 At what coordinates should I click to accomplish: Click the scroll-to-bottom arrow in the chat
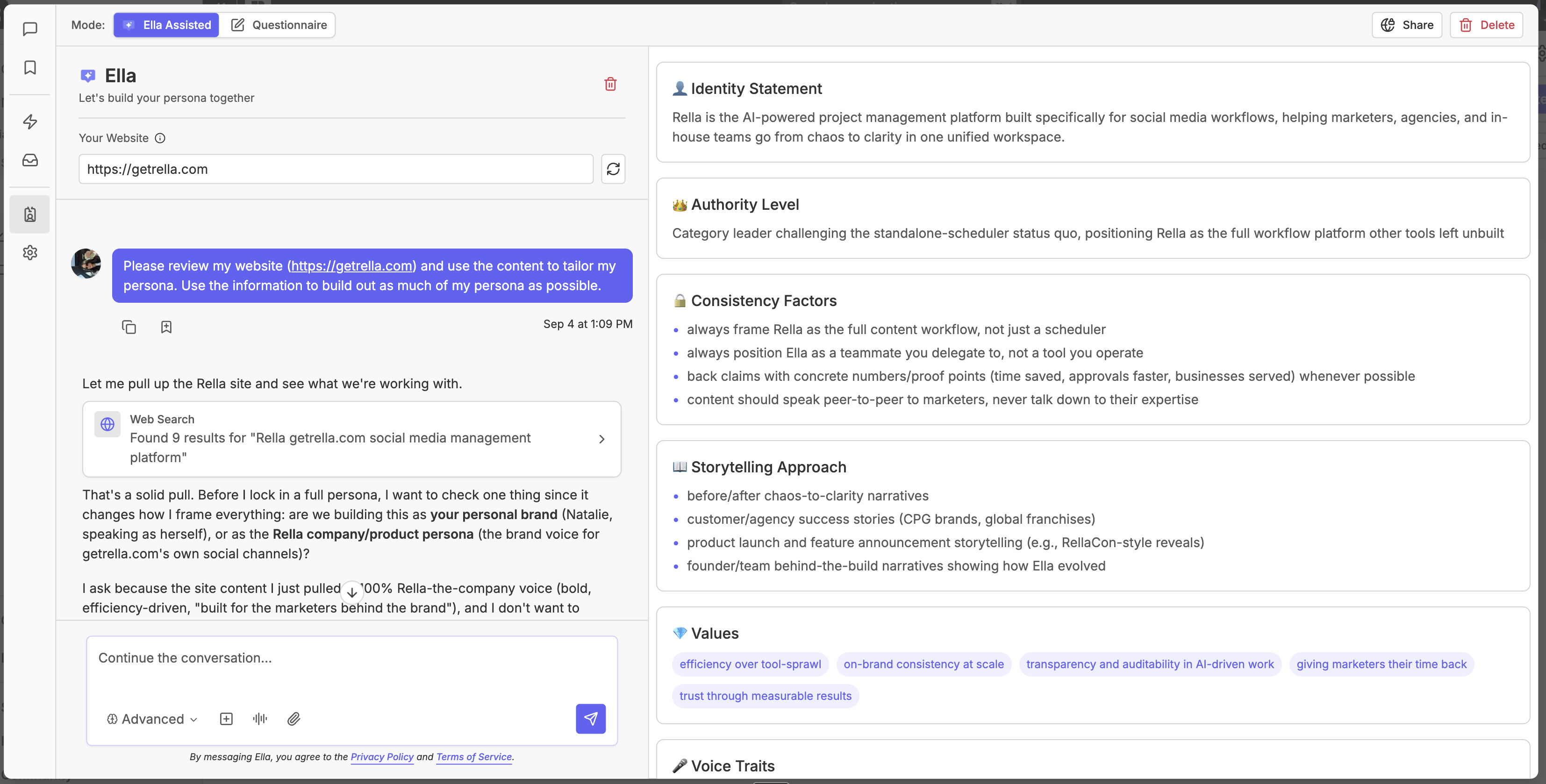pos(352,592)
